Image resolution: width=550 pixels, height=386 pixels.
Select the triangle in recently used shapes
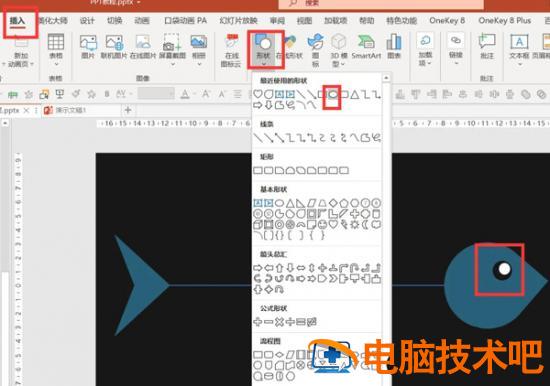point(355,94)
